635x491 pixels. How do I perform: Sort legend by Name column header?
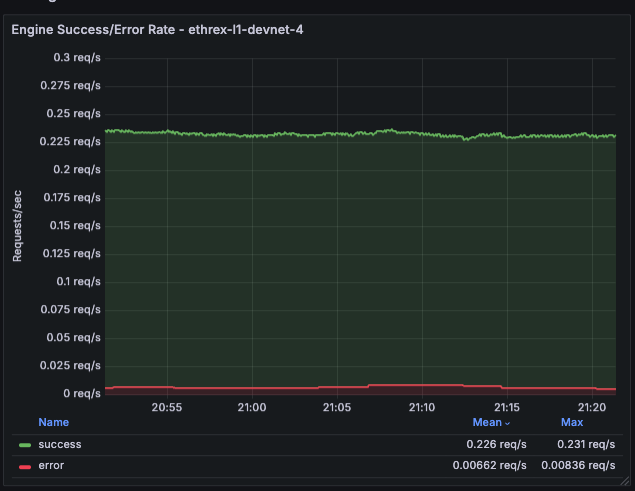pos(53,422)
